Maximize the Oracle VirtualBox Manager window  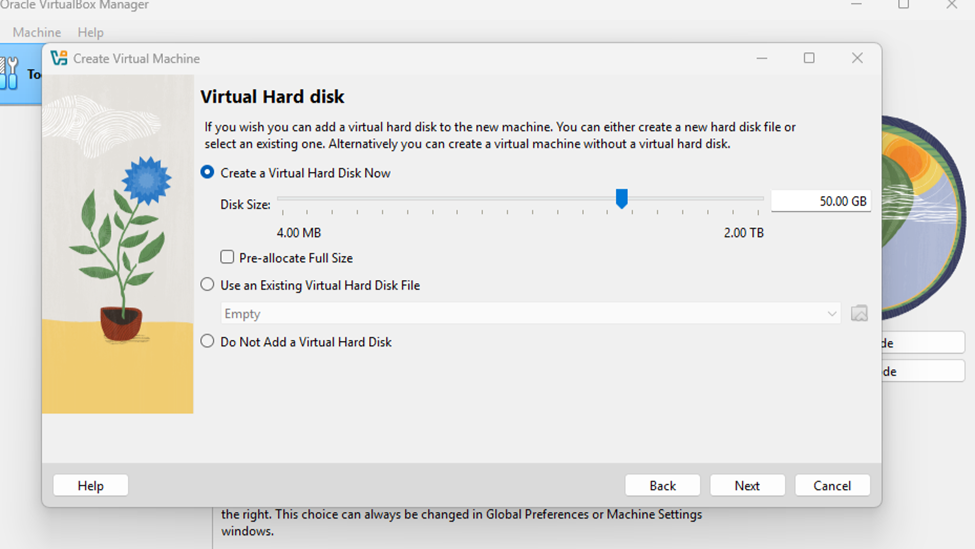[x=904, y=5]
